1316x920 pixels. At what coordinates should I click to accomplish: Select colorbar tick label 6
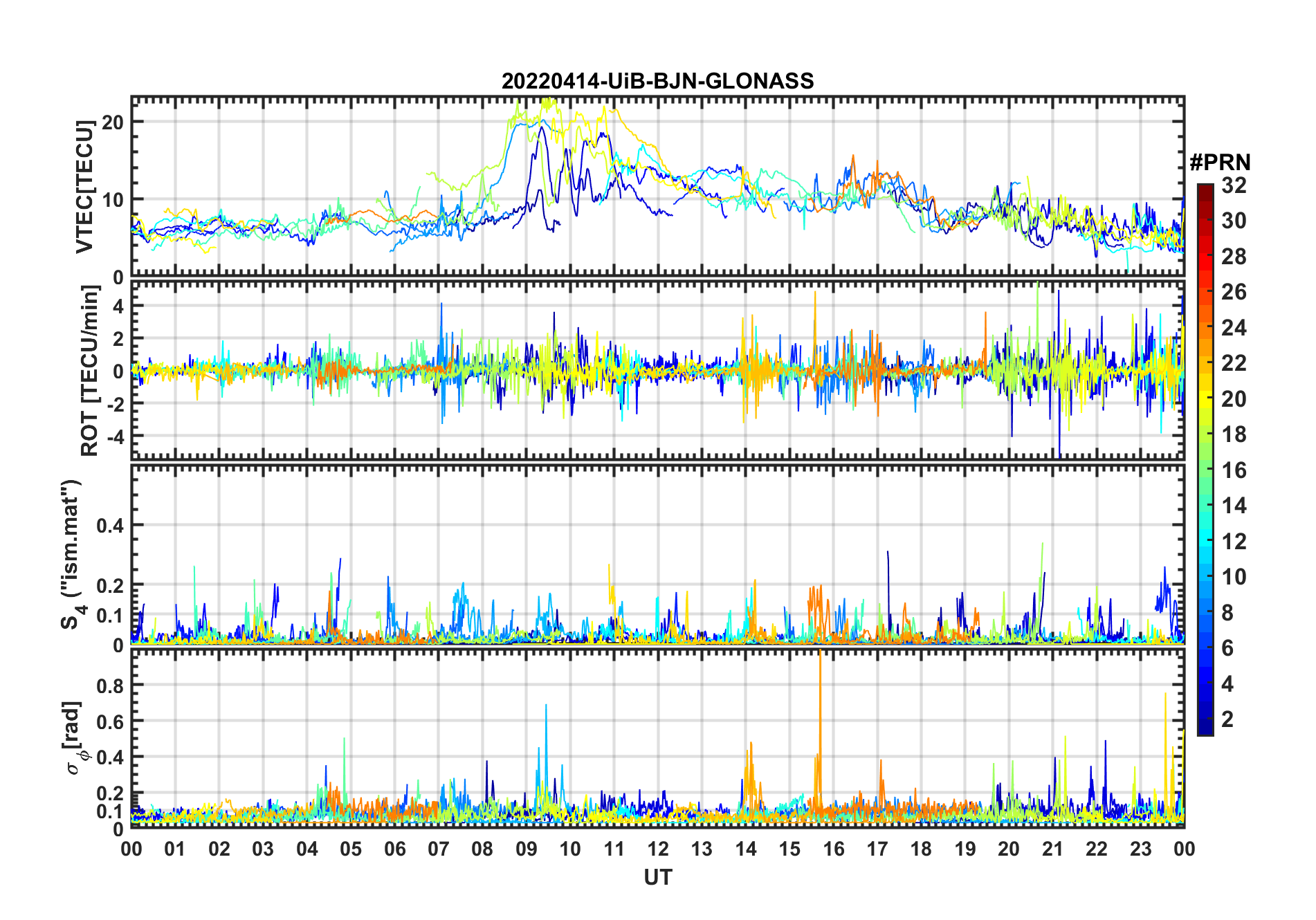coord(1228,648)
